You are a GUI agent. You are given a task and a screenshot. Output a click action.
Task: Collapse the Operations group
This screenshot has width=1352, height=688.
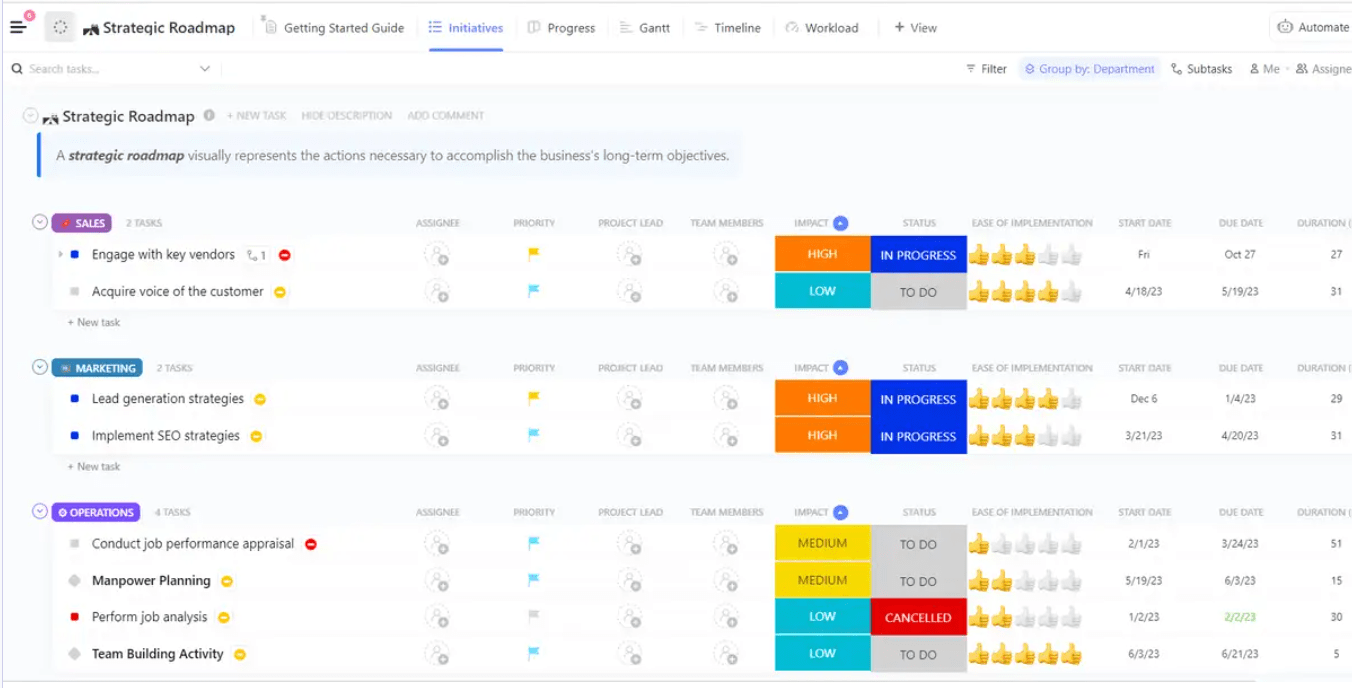coord(40,511)
